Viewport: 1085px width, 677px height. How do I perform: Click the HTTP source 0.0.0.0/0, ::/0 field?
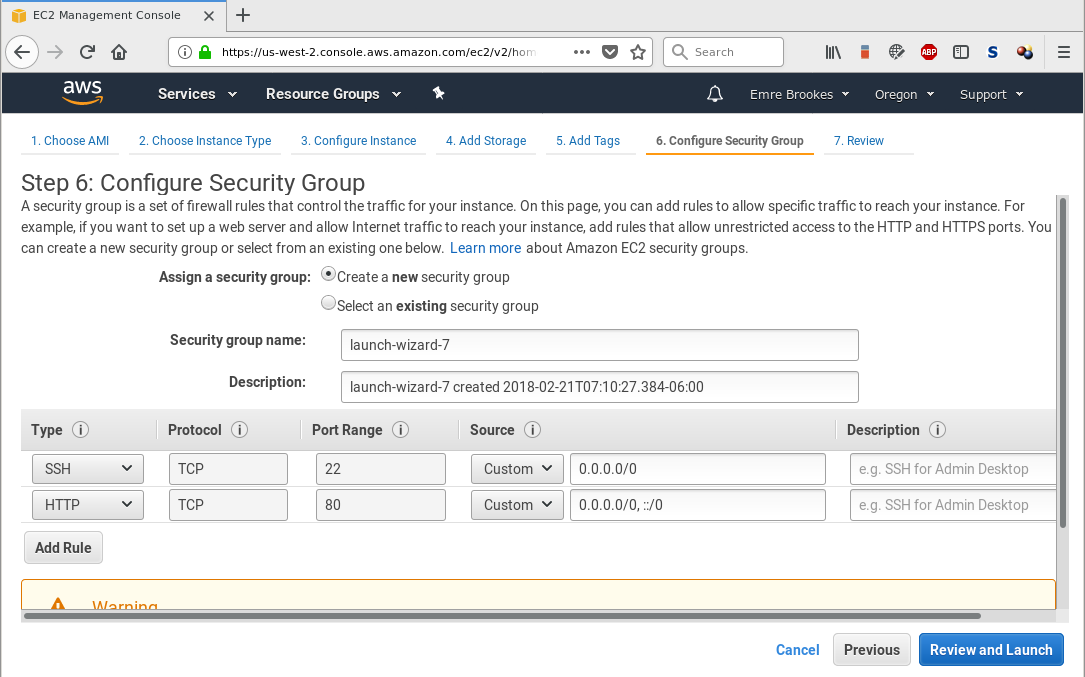pos(698,505)
